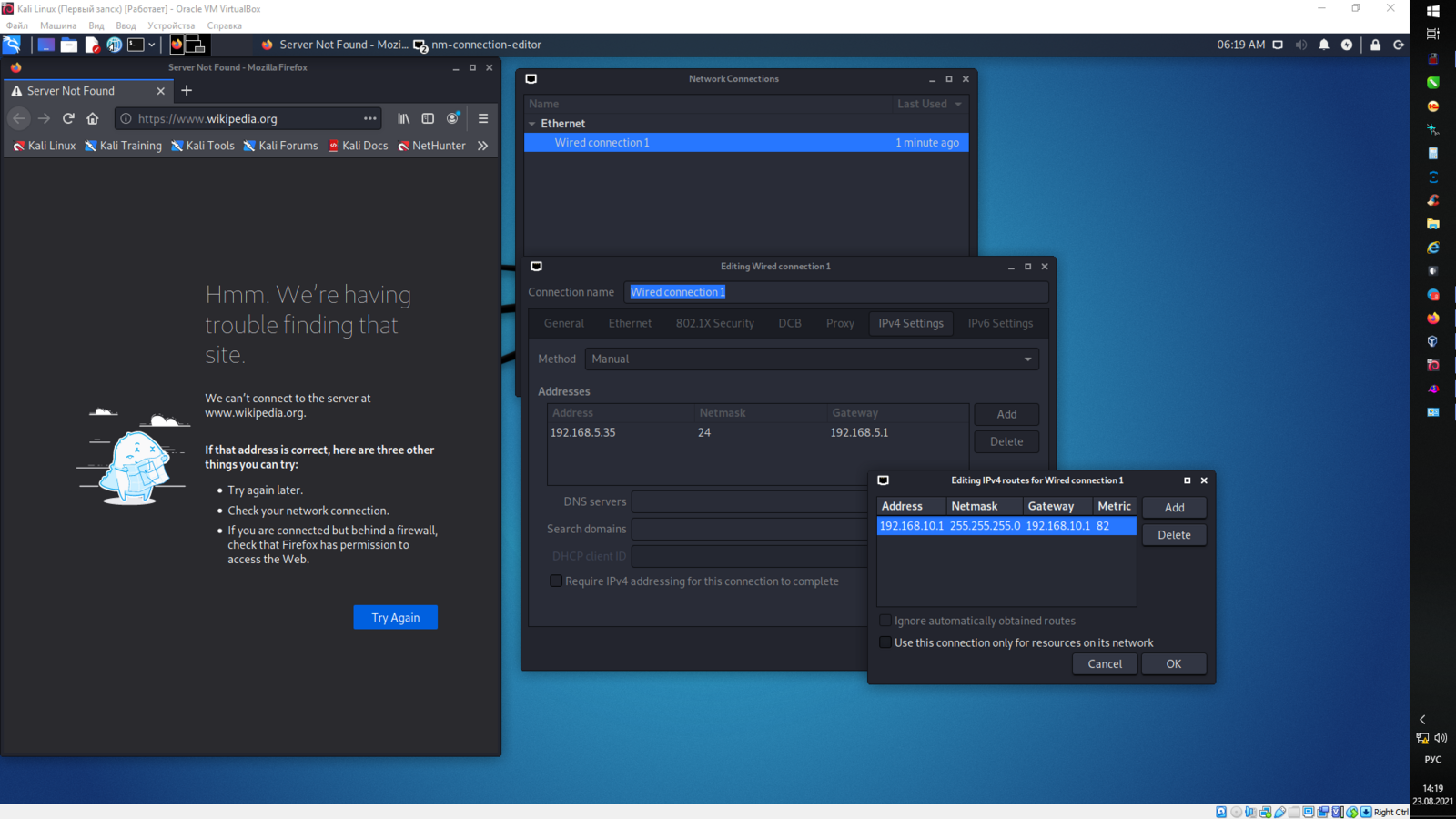Add a new IPv4 address

point(1006,414)
